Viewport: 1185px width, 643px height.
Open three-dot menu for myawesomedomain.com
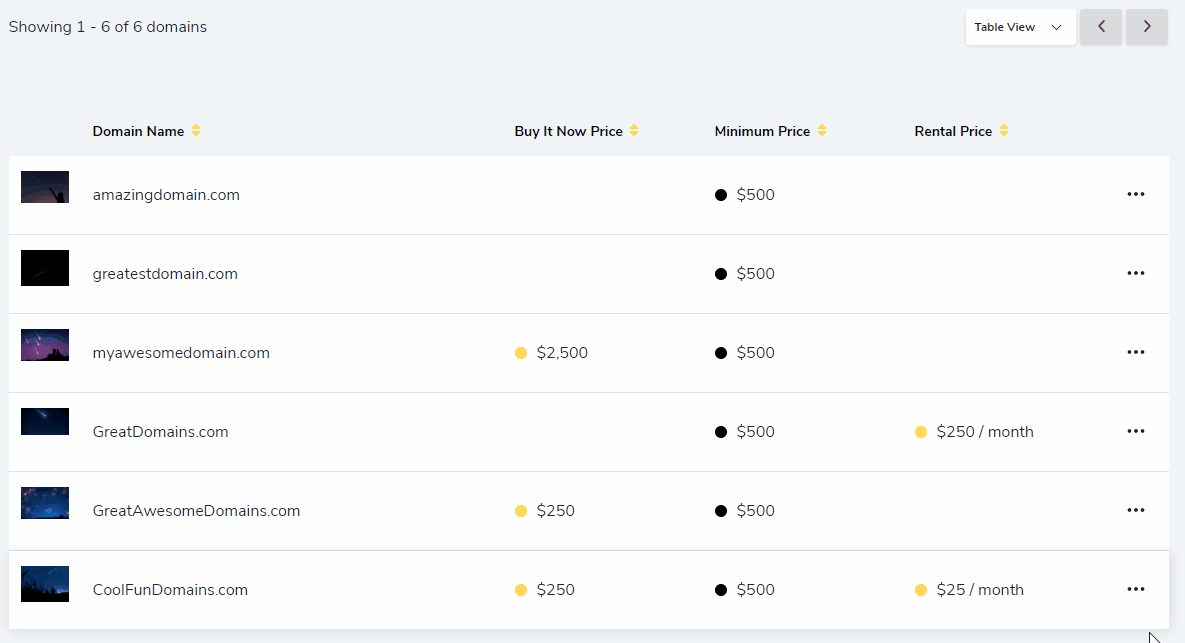[x=1135, y=353]
